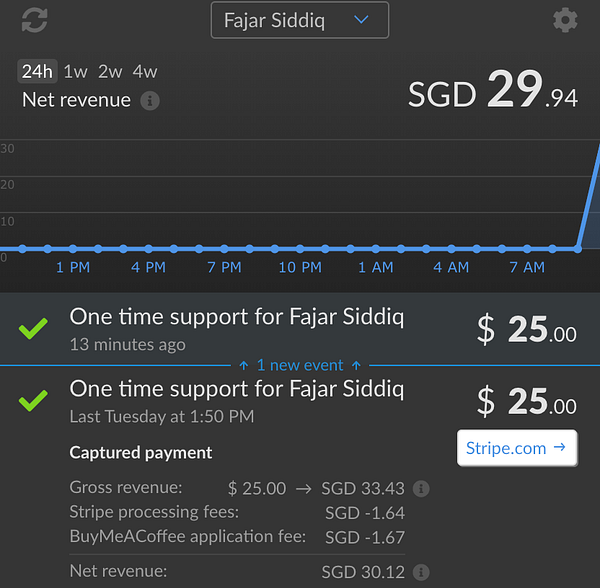Switch to the 4w time range
This screenshot has width=600, height=588.
[145, 72]
